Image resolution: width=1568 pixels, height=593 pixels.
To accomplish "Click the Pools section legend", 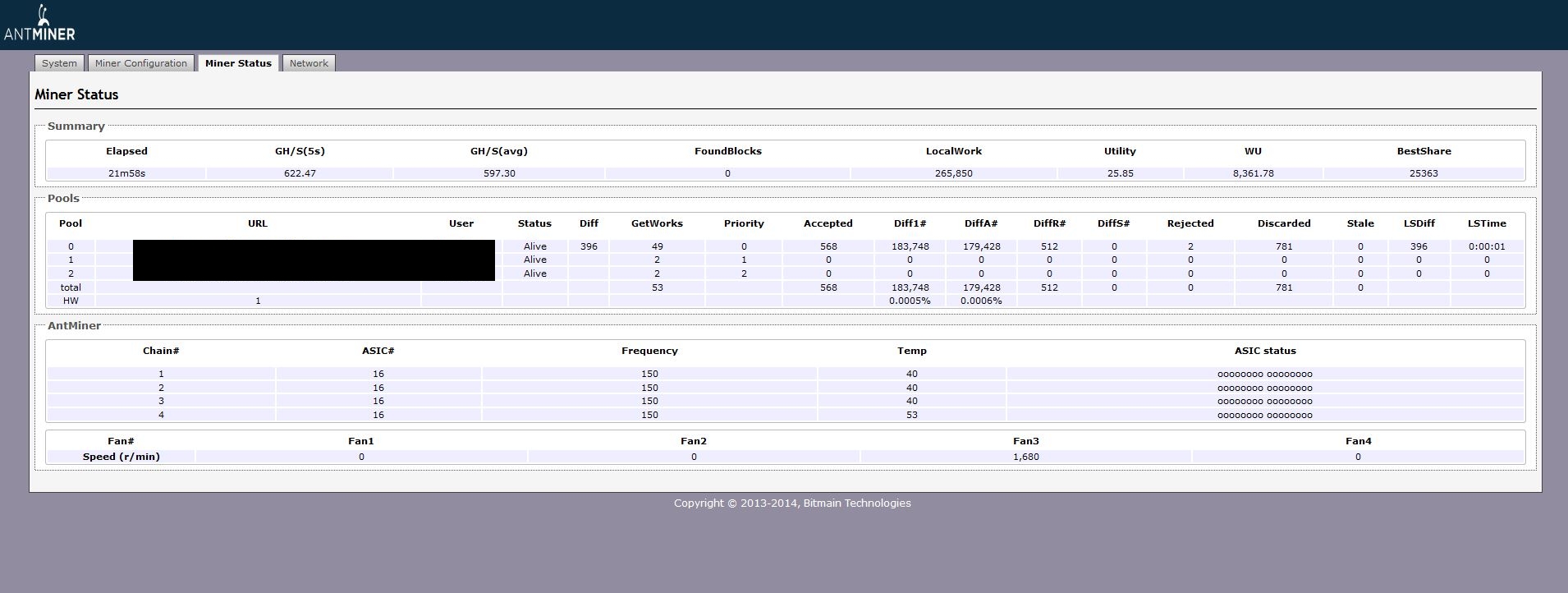I will pyautogui.click(x=63, y=199).
